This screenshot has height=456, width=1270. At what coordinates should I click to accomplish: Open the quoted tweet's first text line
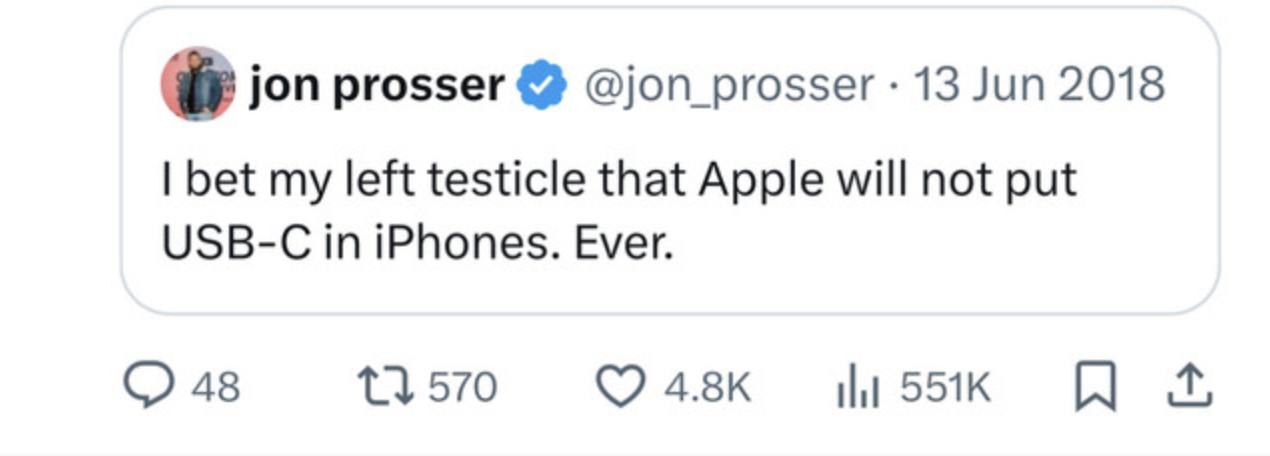(620, 181)
